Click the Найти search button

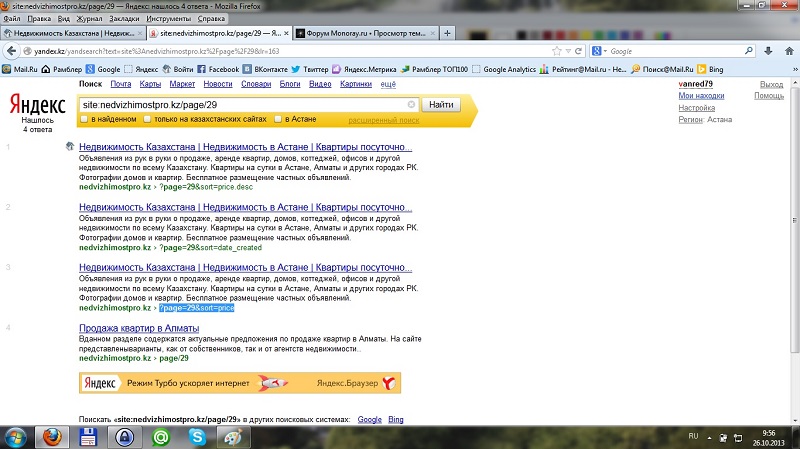[x=441, y=105]
